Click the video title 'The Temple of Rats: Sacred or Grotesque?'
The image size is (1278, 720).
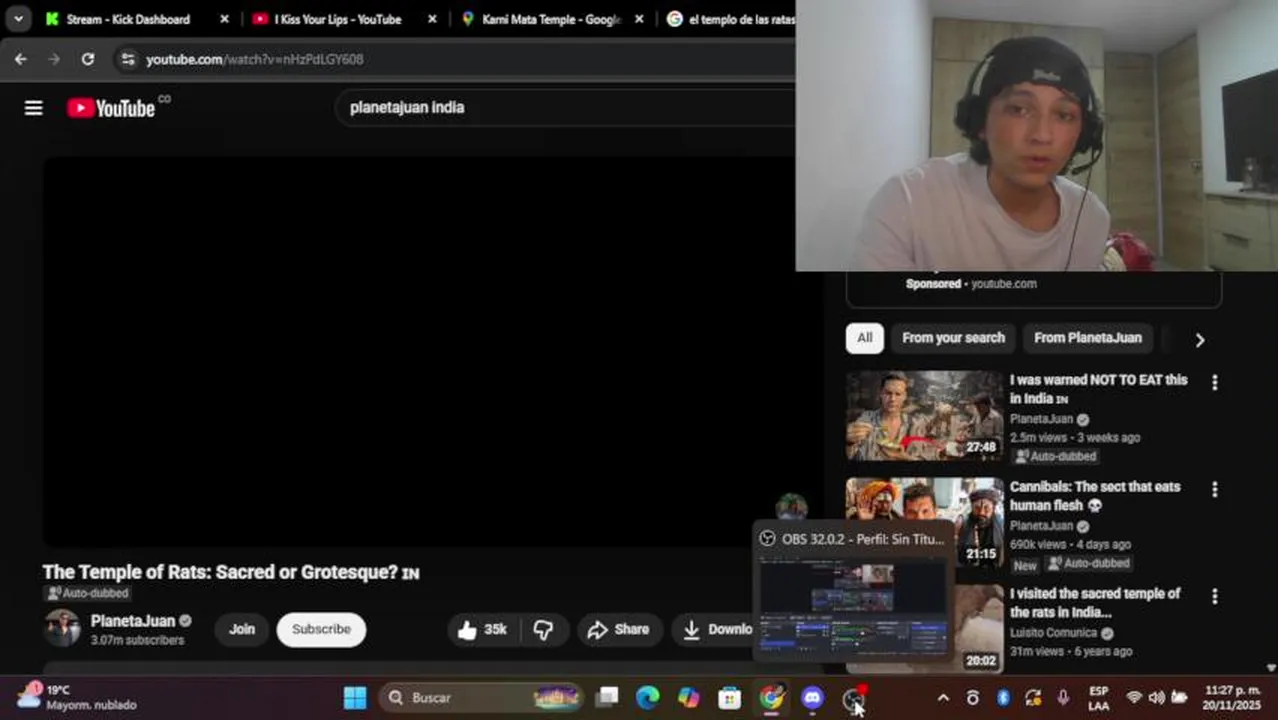coord(220,572)
